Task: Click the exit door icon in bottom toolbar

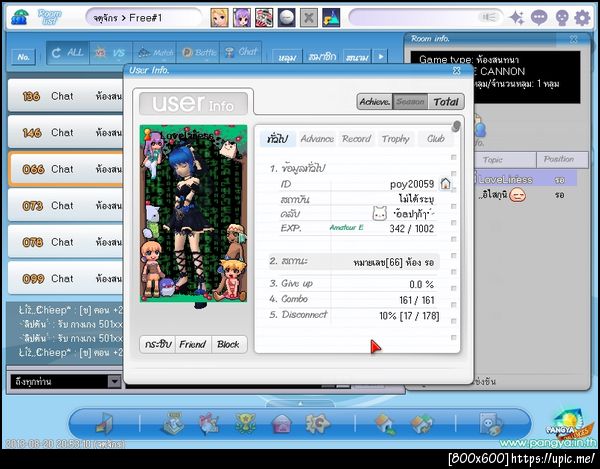Action: [104, 424]
